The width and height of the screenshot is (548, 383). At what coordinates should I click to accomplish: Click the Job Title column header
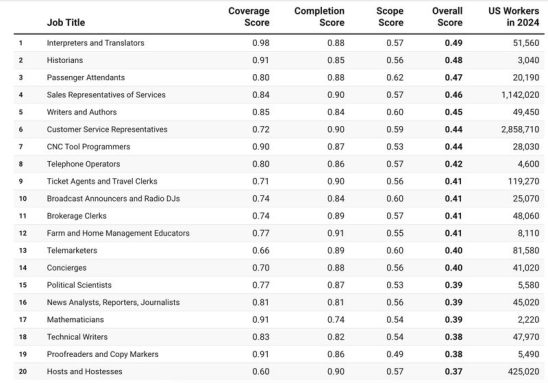66,23
